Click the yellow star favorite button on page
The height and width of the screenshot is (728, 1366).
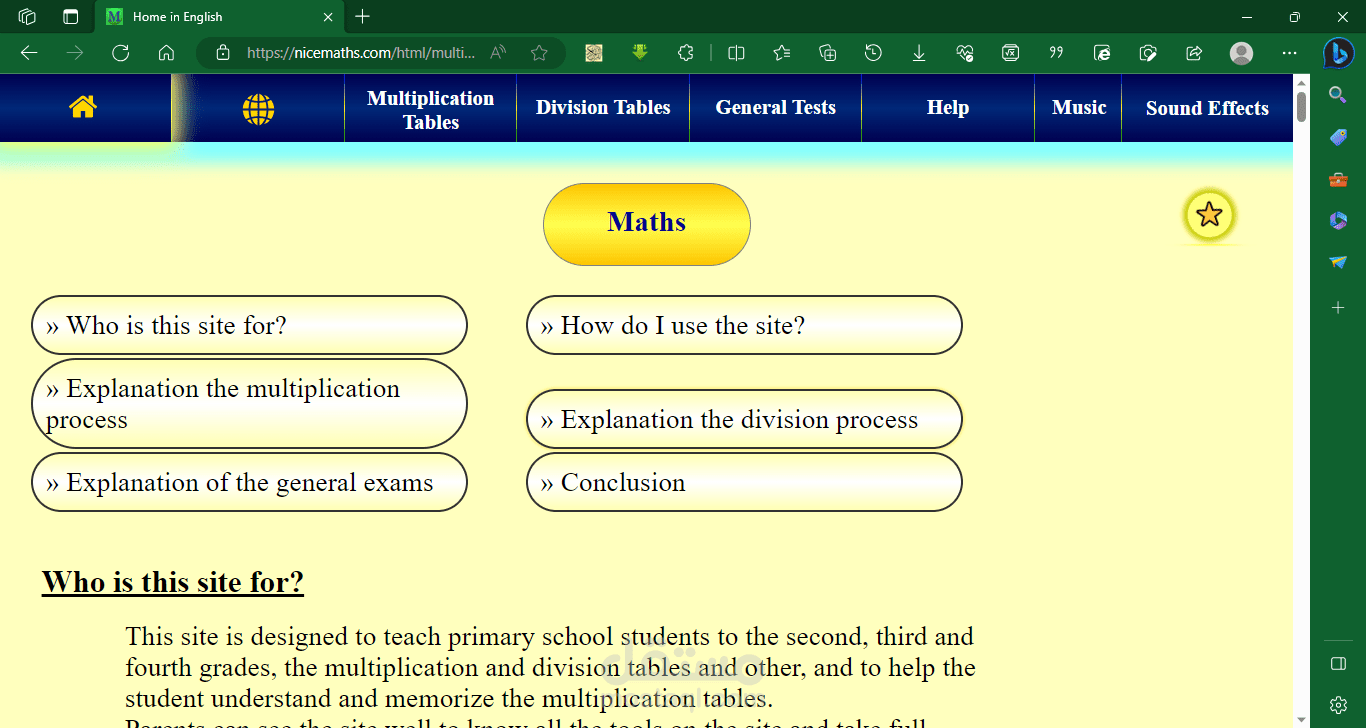pos(1209,214)
